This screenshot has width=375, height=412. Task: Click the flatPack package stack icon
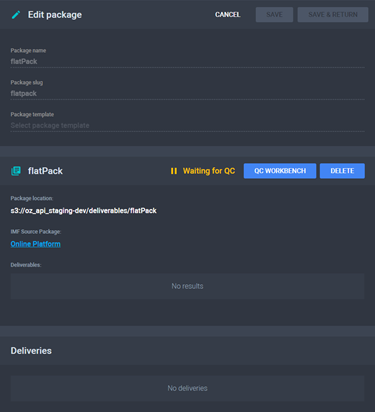16,171
